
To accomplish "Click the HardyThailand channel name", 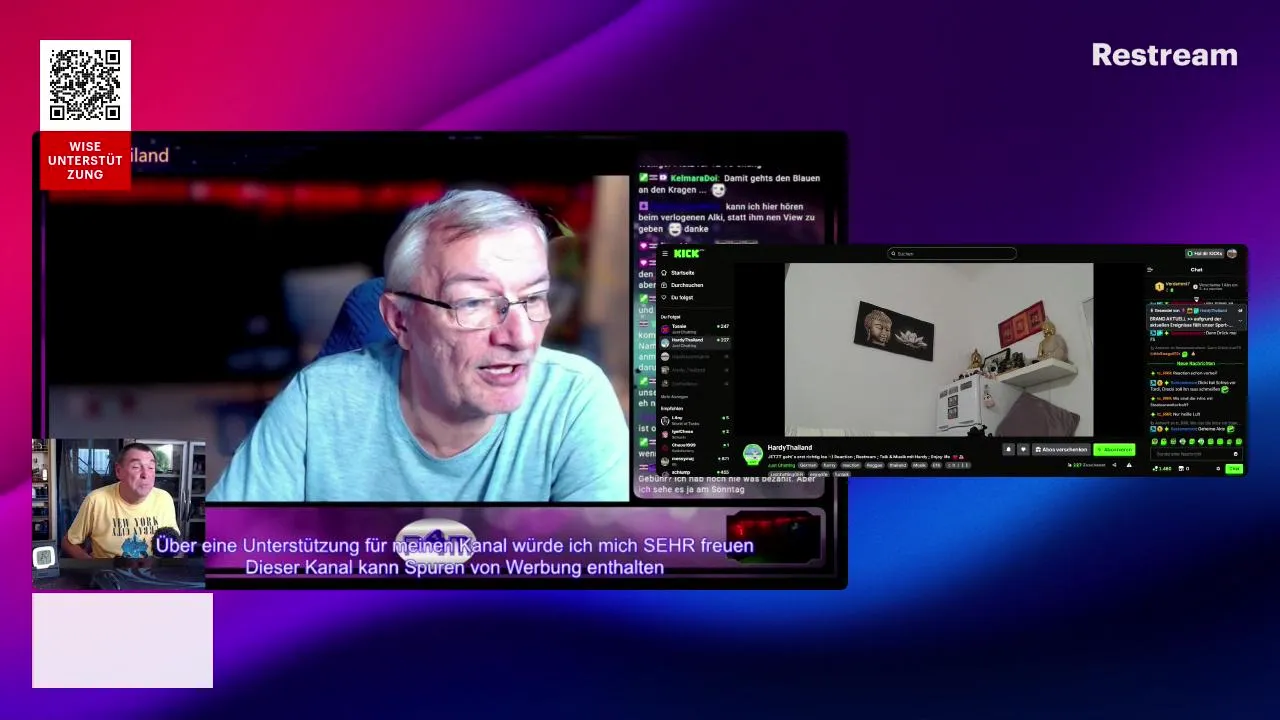I will coord(790,447).
